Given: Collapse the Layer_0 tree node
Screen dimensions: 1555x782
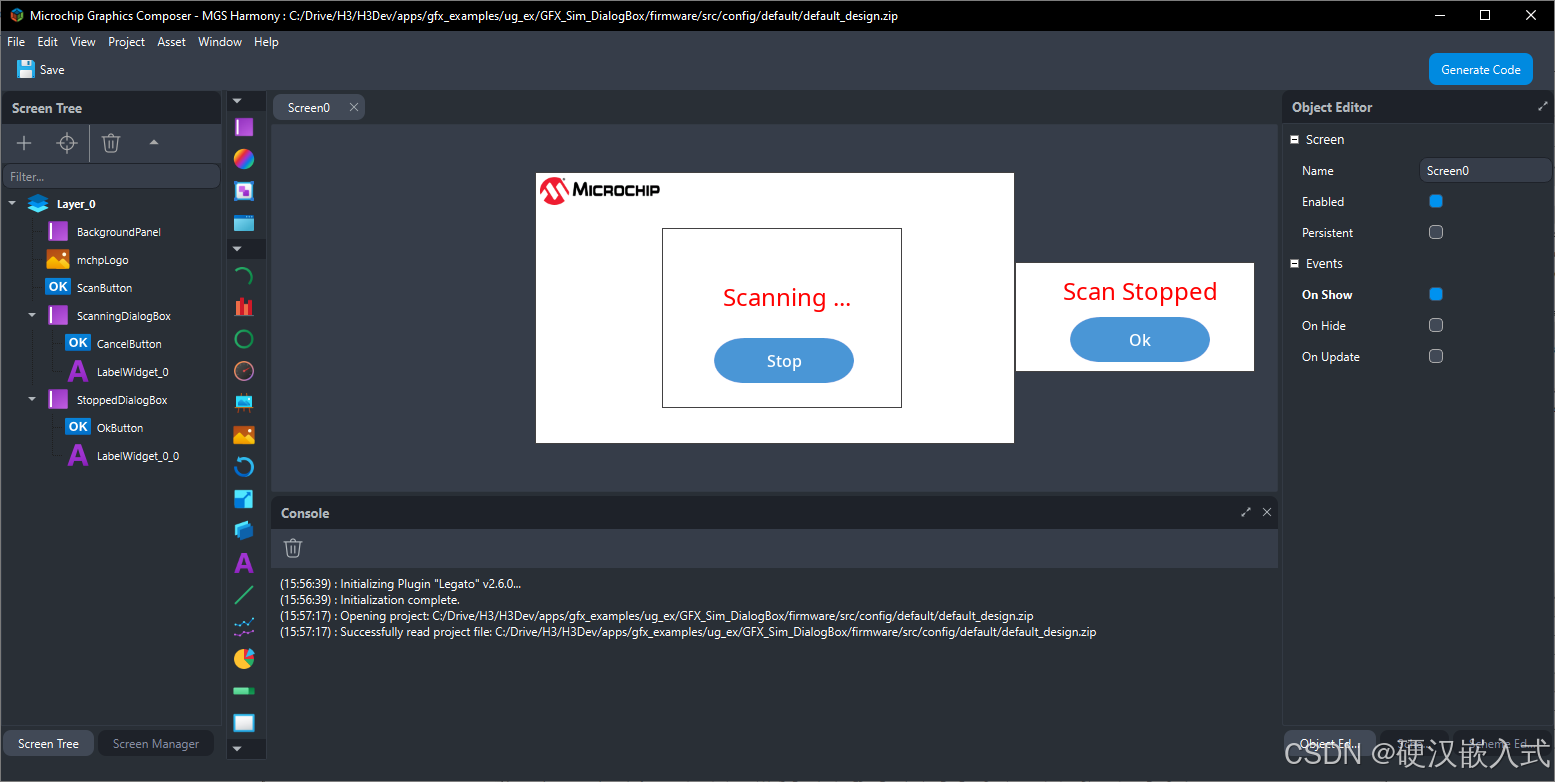Looking at the screenshot, I should (12, 204).
